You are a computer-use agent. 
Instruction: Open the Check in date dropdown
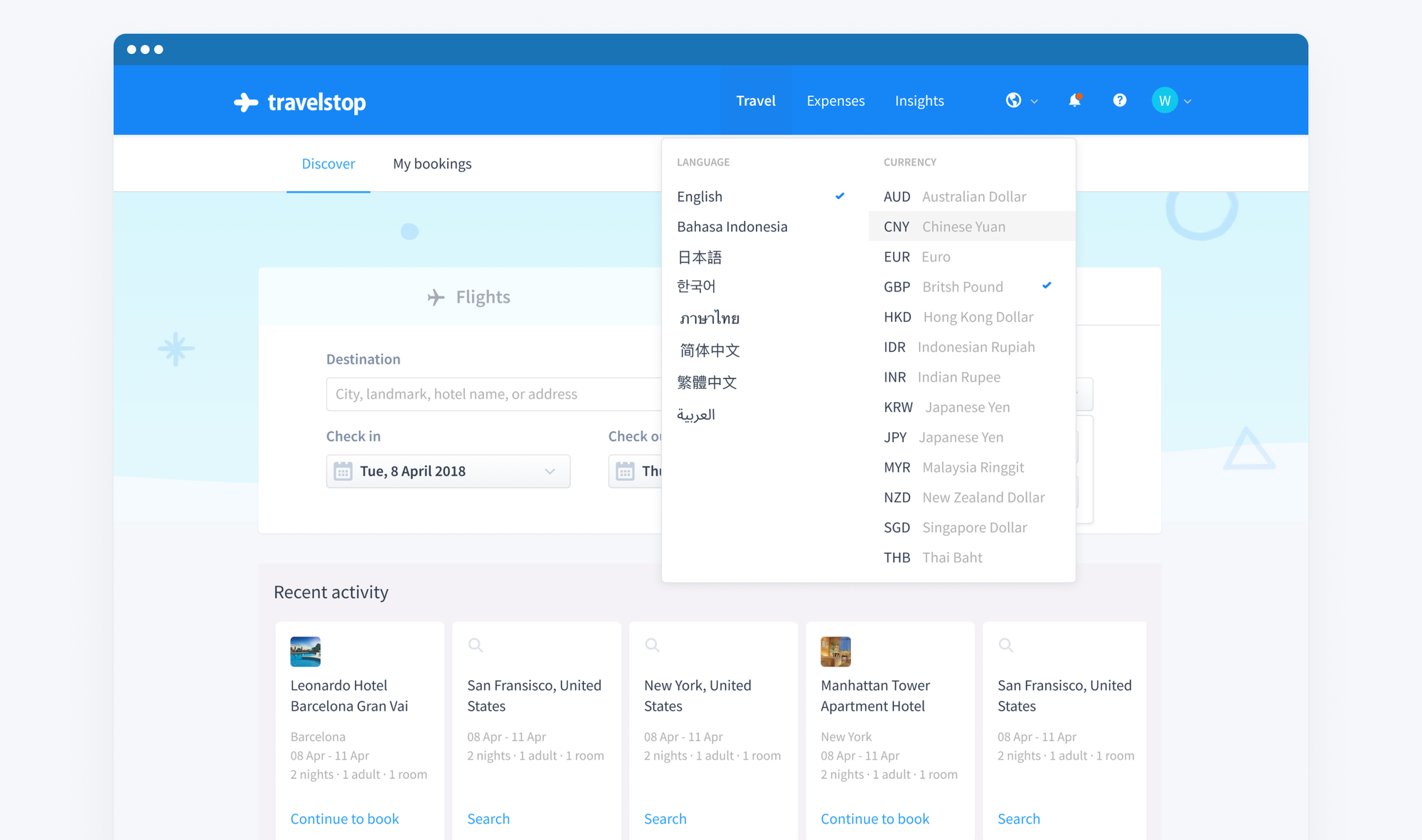tap(448, 471)
